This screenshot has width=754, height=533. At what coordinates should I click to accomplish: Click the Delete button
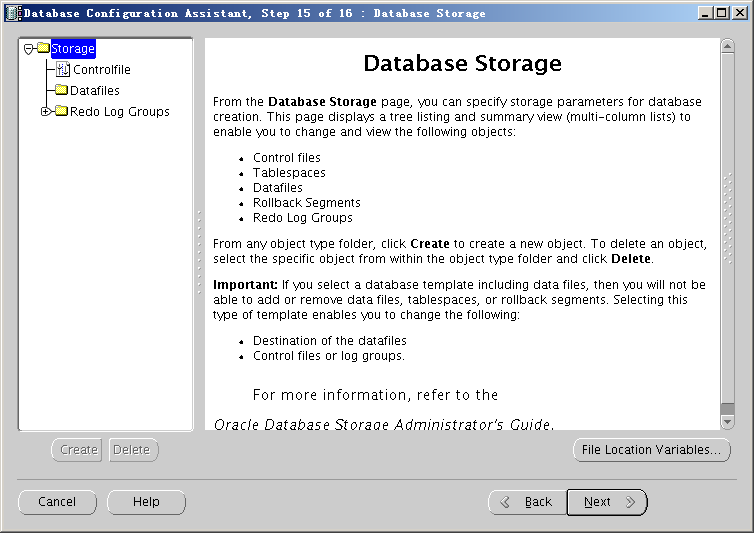coord(133,450)
